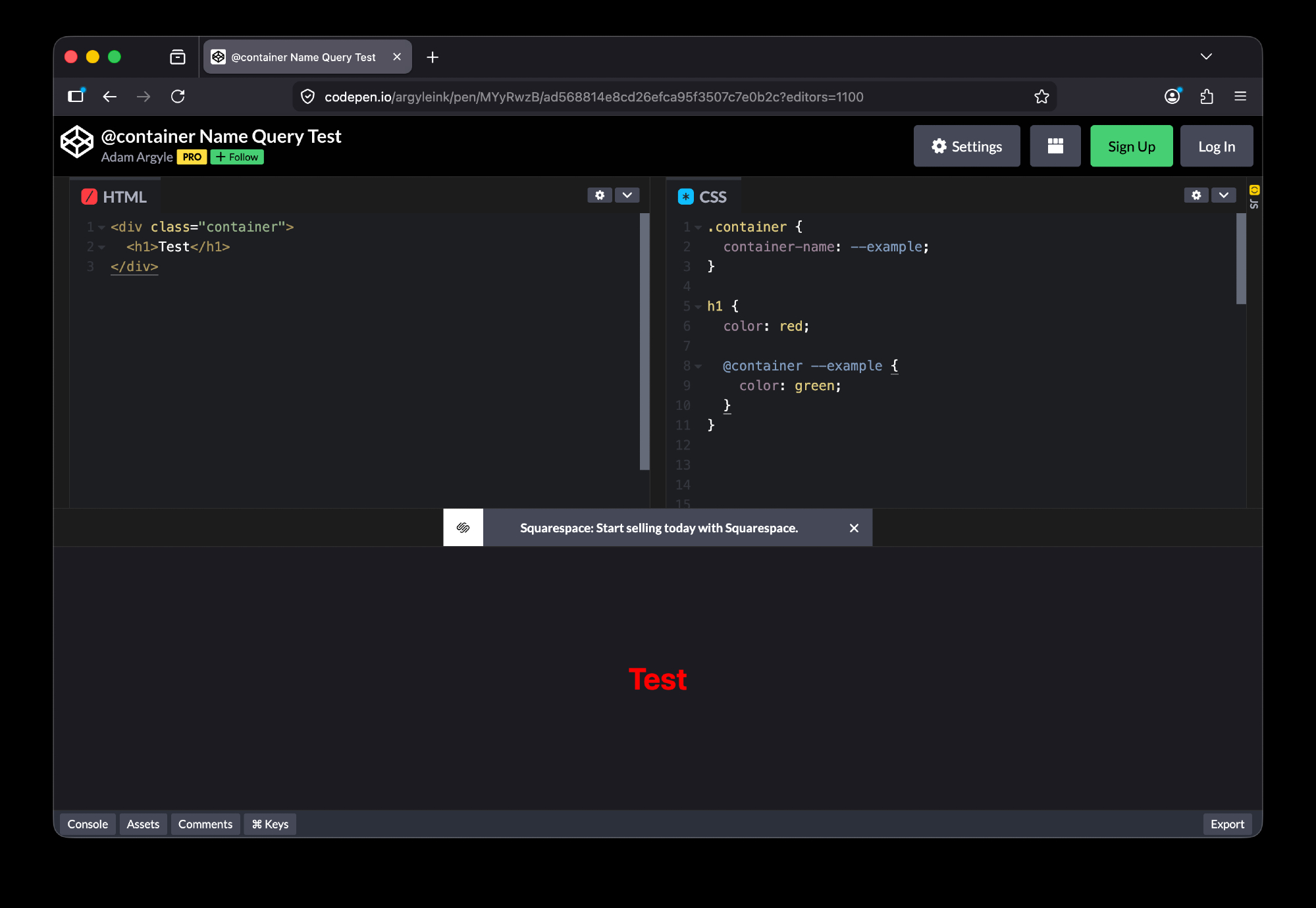This screenshot has width=1316, height=908.
Task: Toggle the browser sidebar panel icon
Action: 76,97
